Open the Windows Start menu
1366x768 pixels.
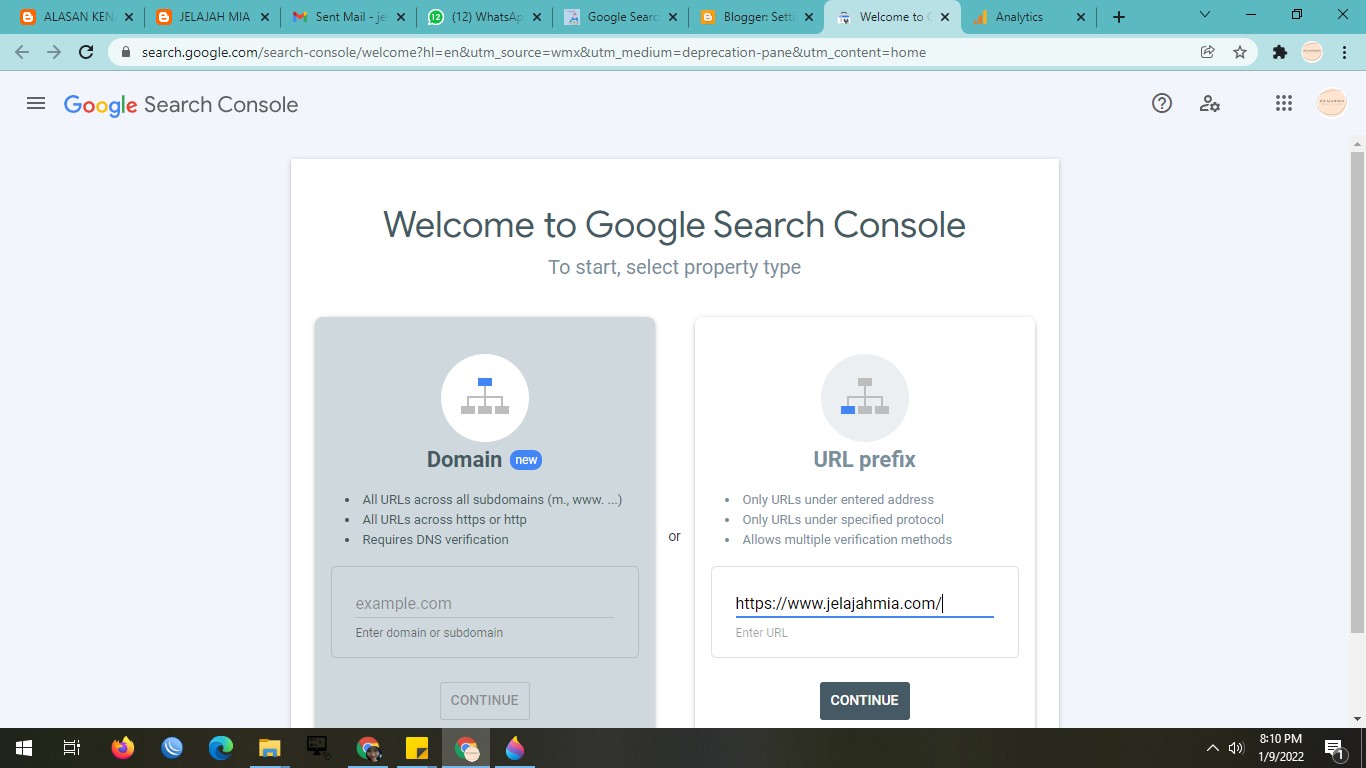(x=24, y=748)
